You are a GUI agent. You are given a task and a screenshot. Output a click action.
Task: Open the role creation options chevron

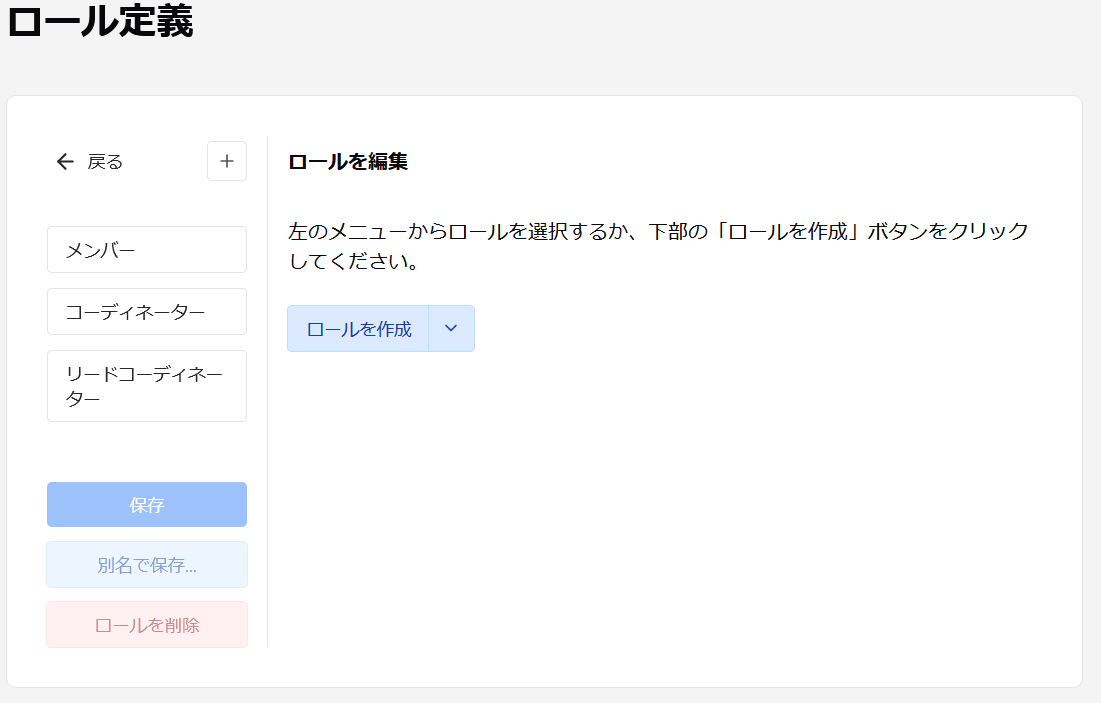[x=451, y=328]
